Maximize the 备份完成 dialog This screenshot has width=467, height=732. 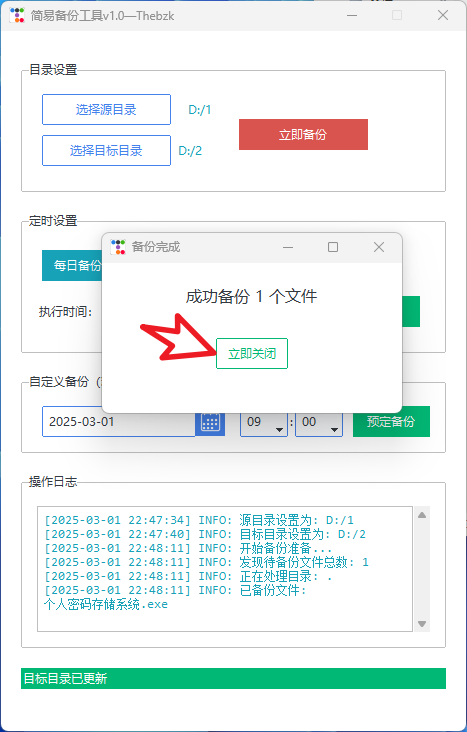pyautogui.click(x=333, y=247)
